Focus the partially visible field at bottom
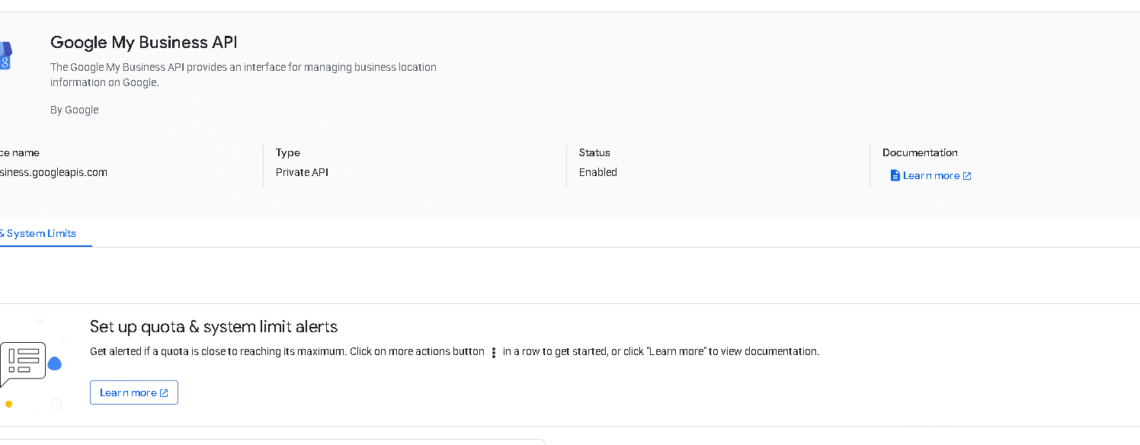 pyautogui.click(x=270, y=441)
